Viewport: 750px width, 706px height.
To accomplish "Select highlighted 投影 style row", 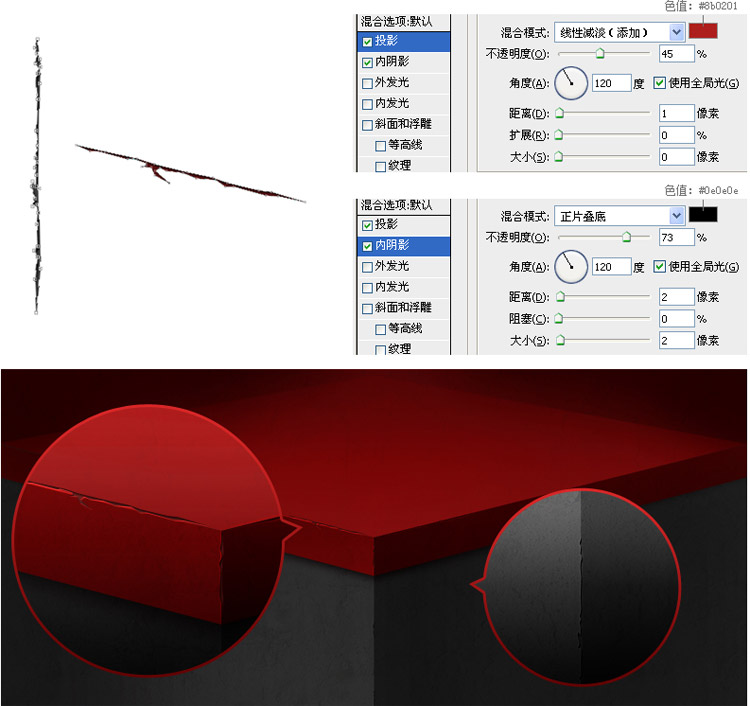I will pos(404,41).
